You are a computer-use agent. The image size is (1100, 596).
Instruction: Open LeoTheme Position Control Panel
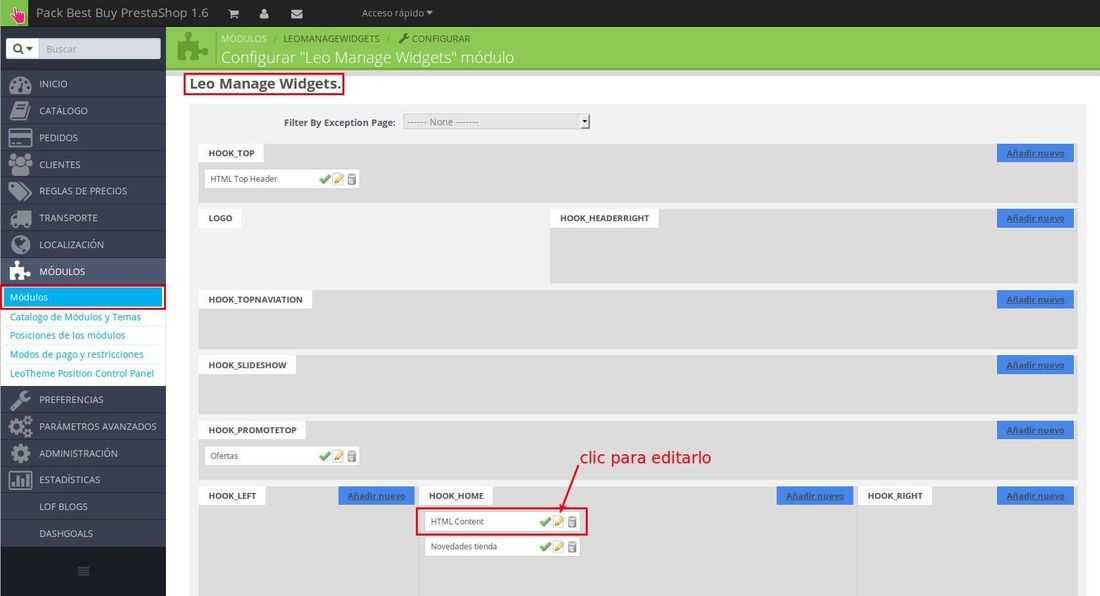81,373
